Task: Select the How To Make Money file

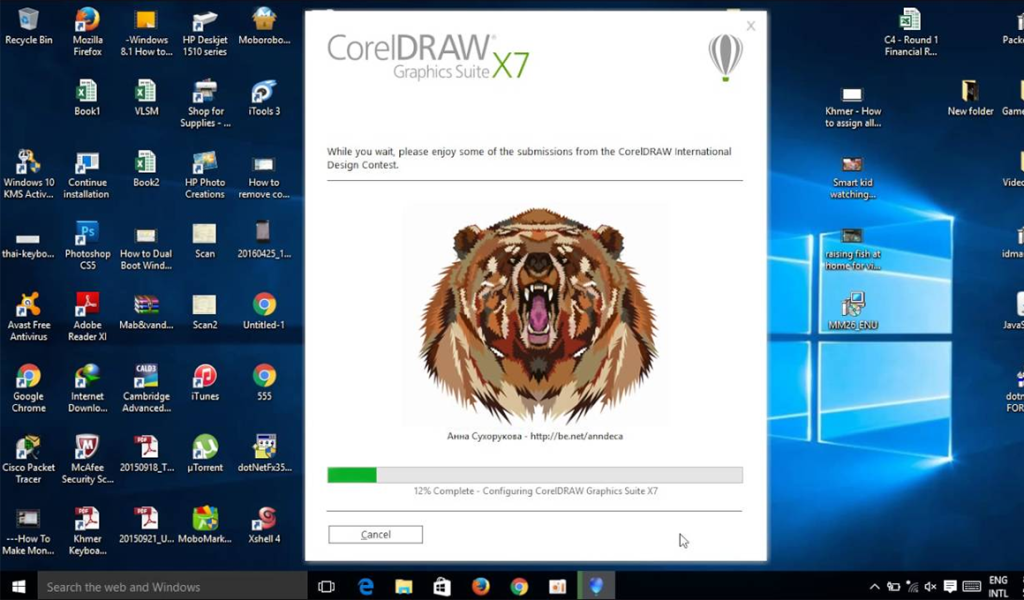Action: (29, 532)
